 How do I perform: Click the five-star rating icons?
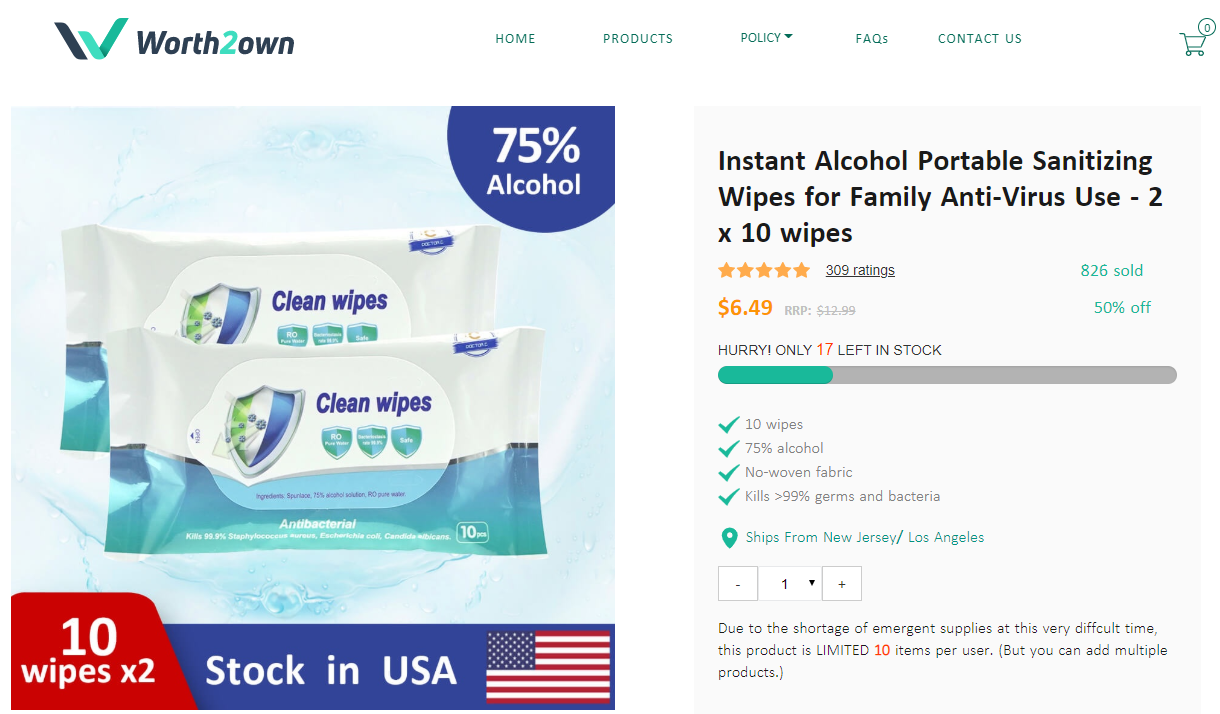click(x=764, y=270)
